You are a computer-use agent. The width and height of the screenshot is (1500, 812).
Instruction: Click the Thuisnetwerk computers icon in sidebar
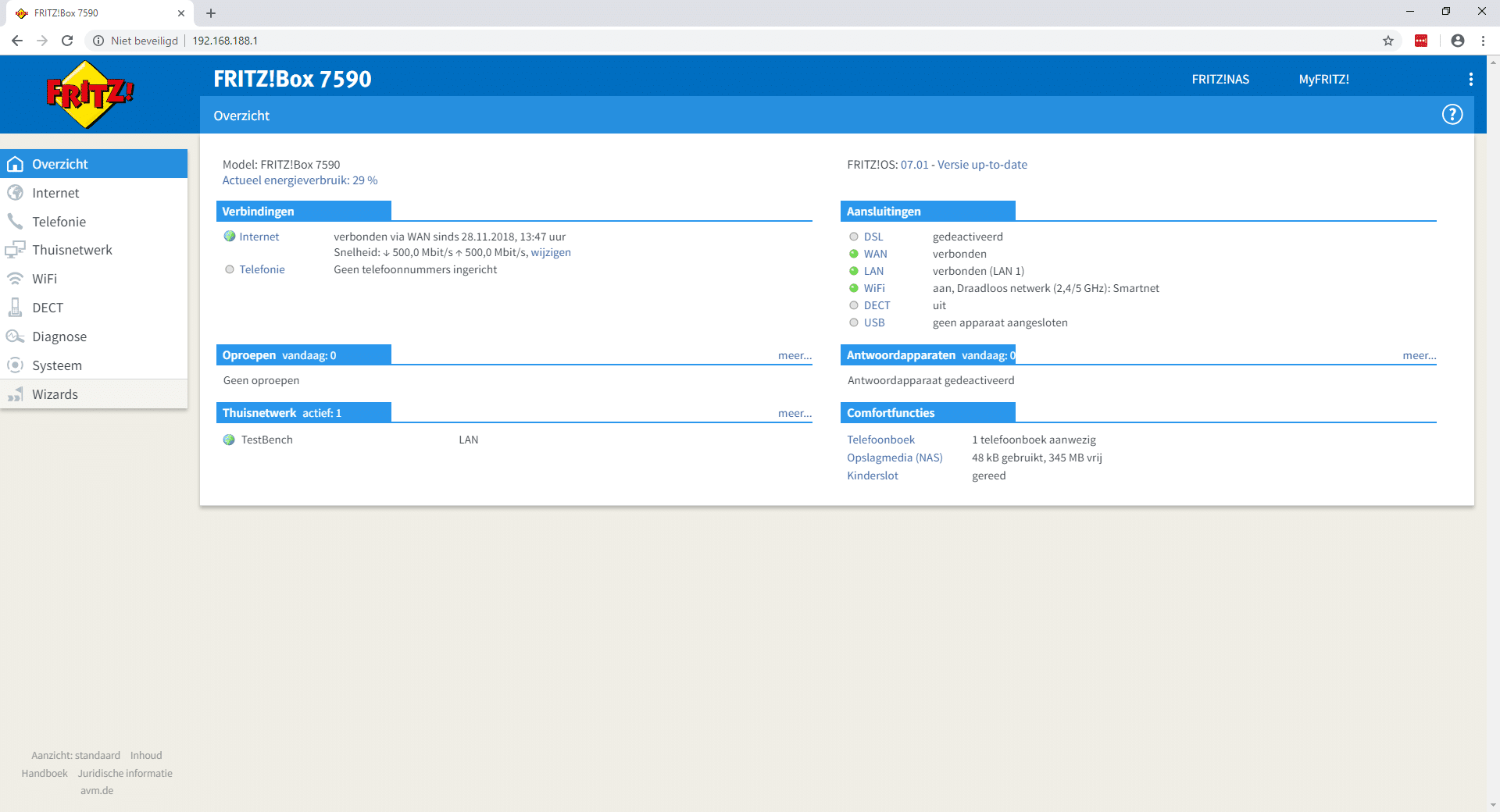[15, 250]
